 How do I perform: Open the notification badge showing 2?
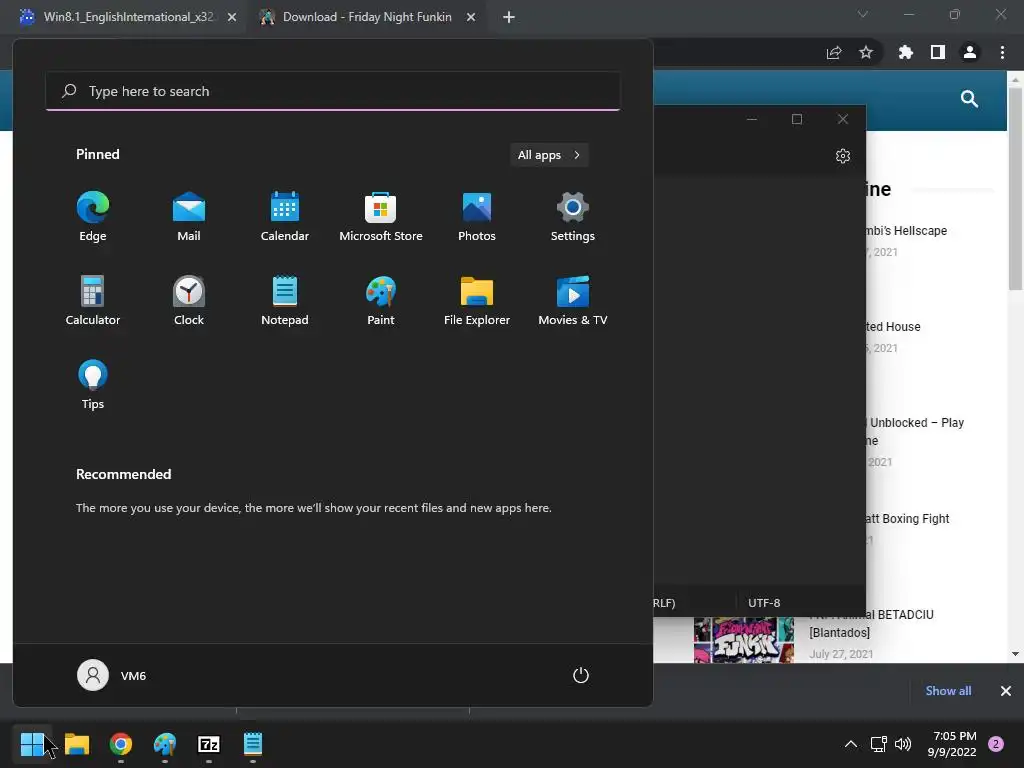pyautogui.click(x=996, y=744)
